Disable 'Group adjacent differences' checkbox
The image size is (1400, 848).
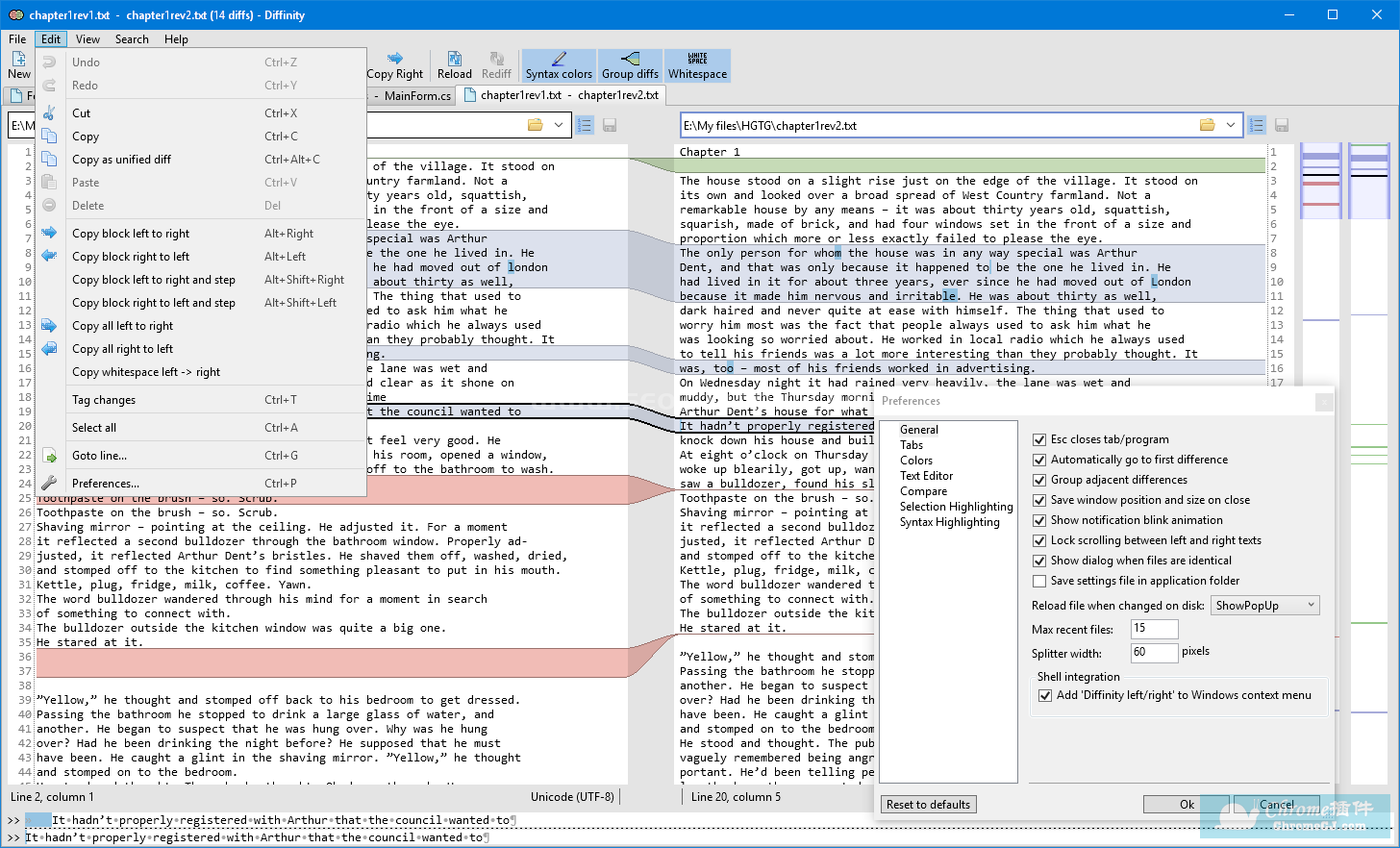coord(1039,480)
